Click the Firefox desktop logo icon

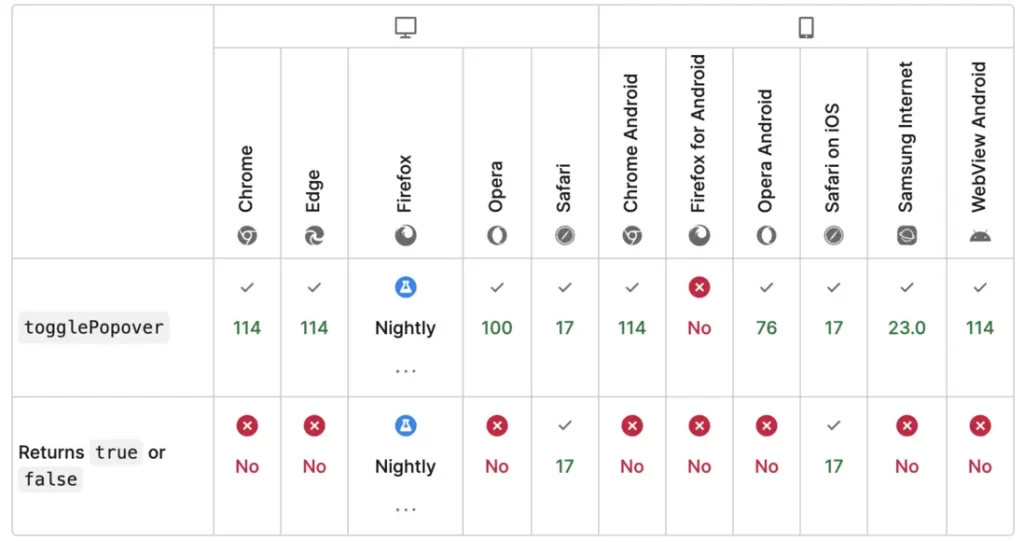coord(405,236)
